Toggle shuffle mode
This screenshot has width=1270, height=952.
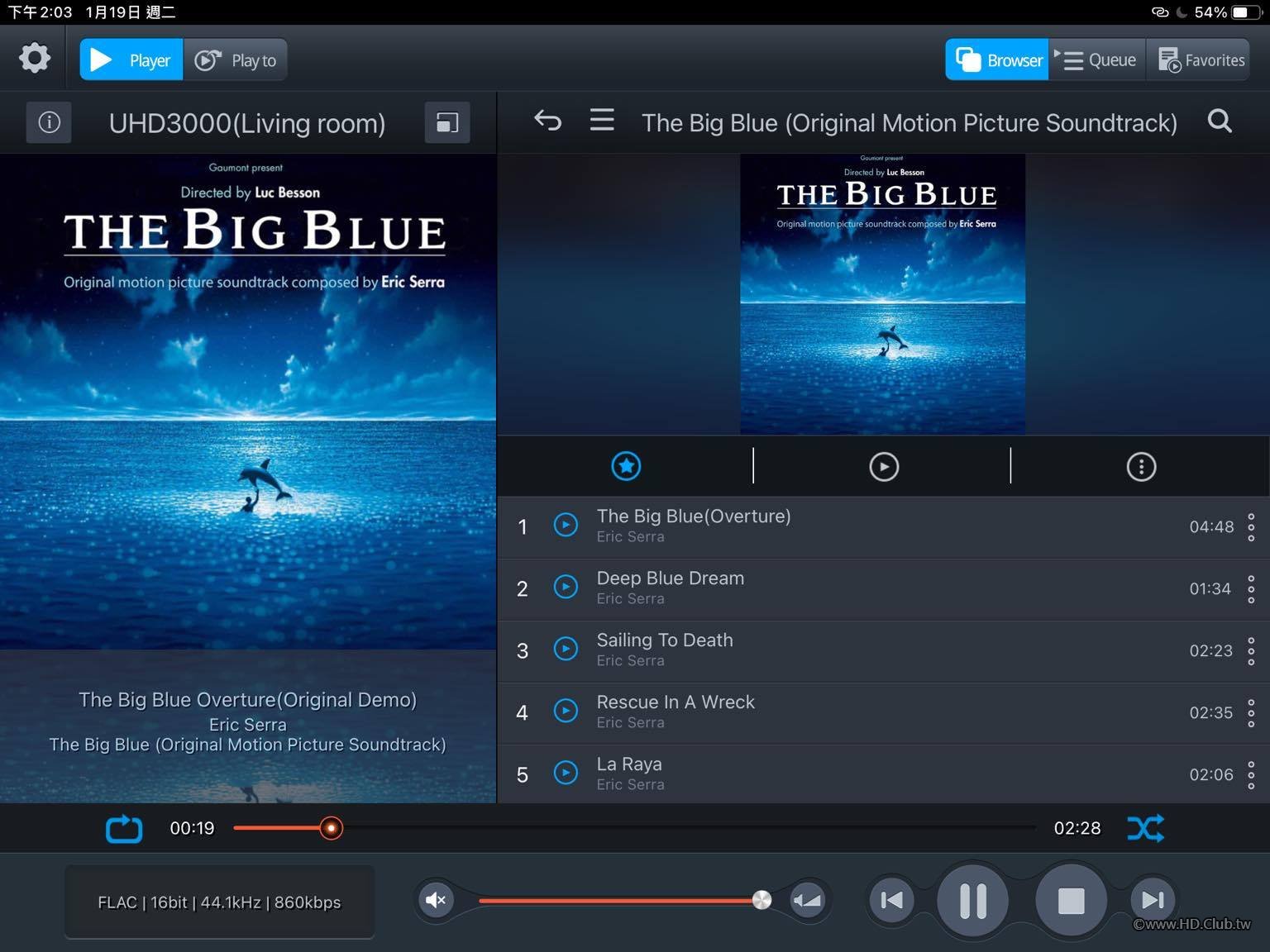[1146, 828]
